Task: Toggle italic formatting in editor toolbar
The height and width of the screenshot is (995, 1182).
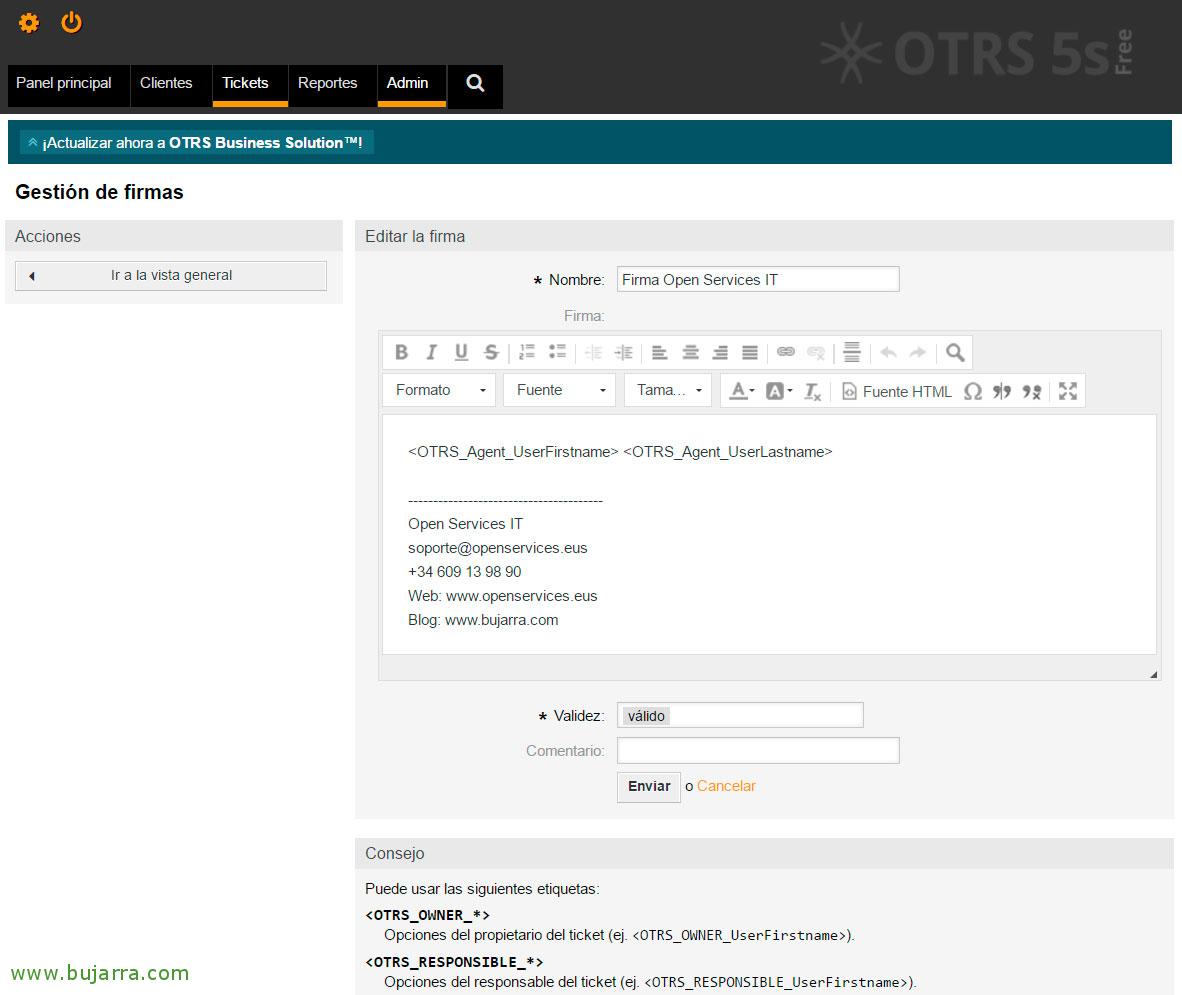Action: click(x=431, y=352)
